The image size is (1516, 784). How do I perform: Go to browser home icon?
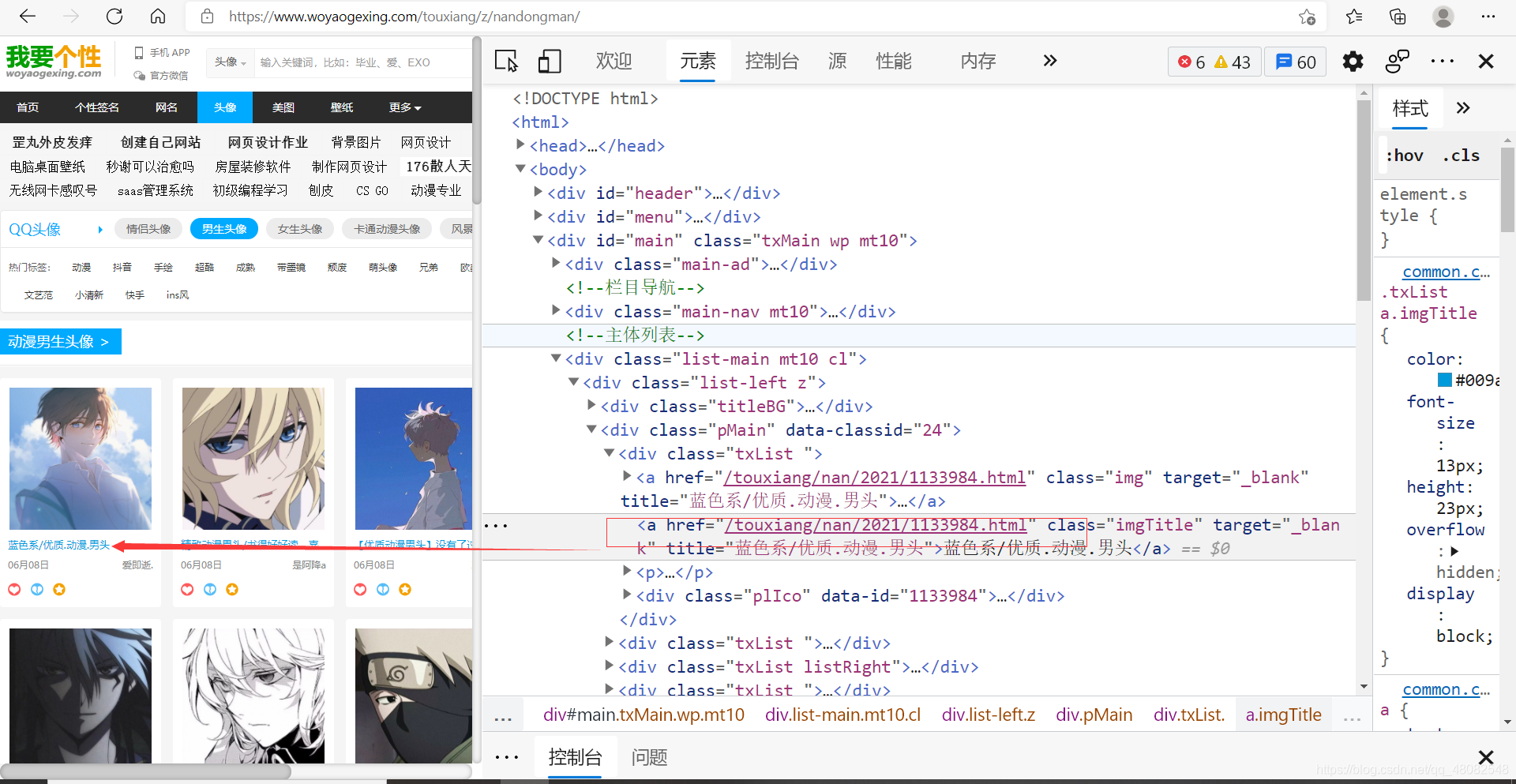(x=158, y=16)
